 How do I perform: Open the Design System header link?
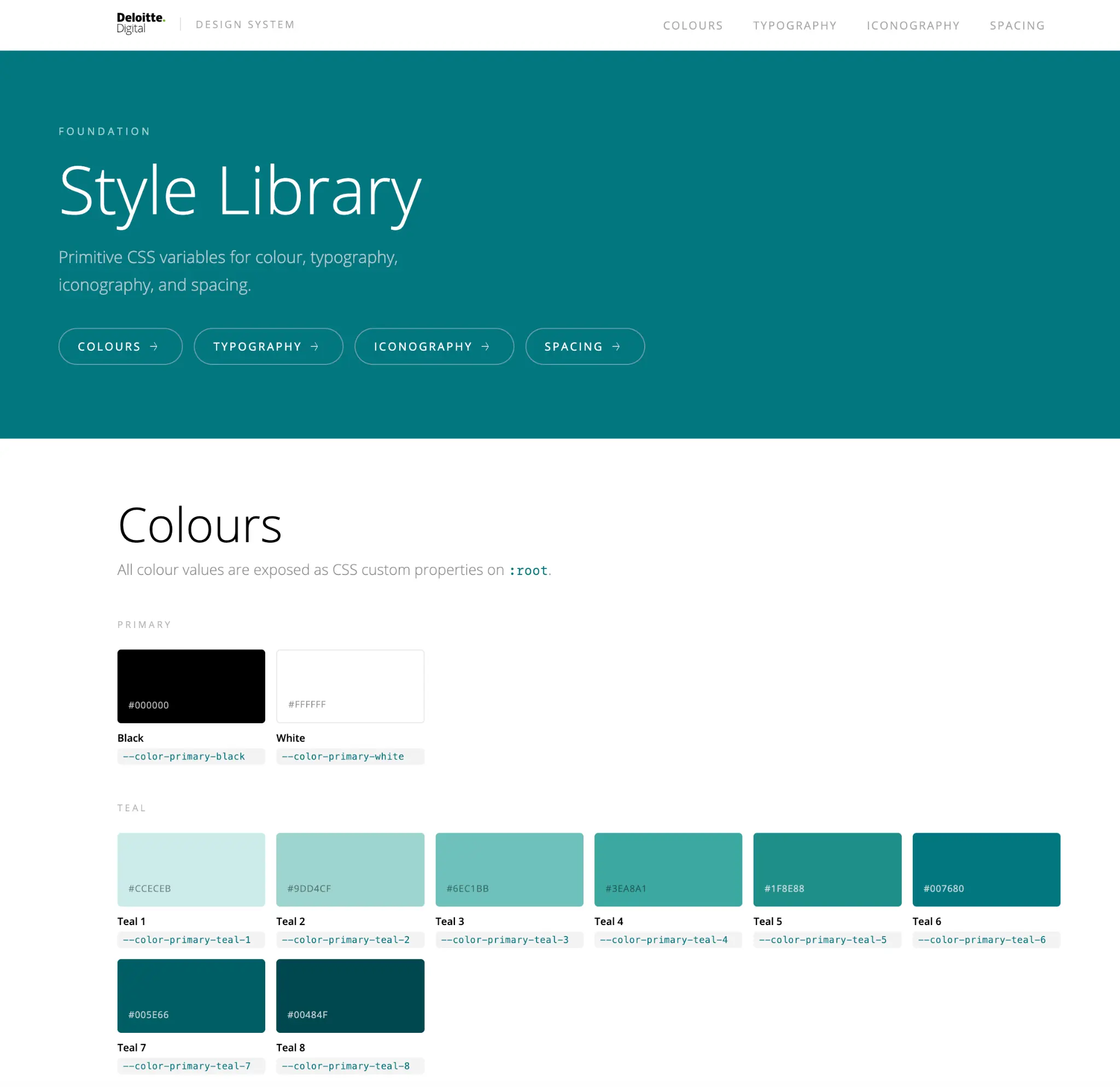pyautogui.click(x=245, y=25)
